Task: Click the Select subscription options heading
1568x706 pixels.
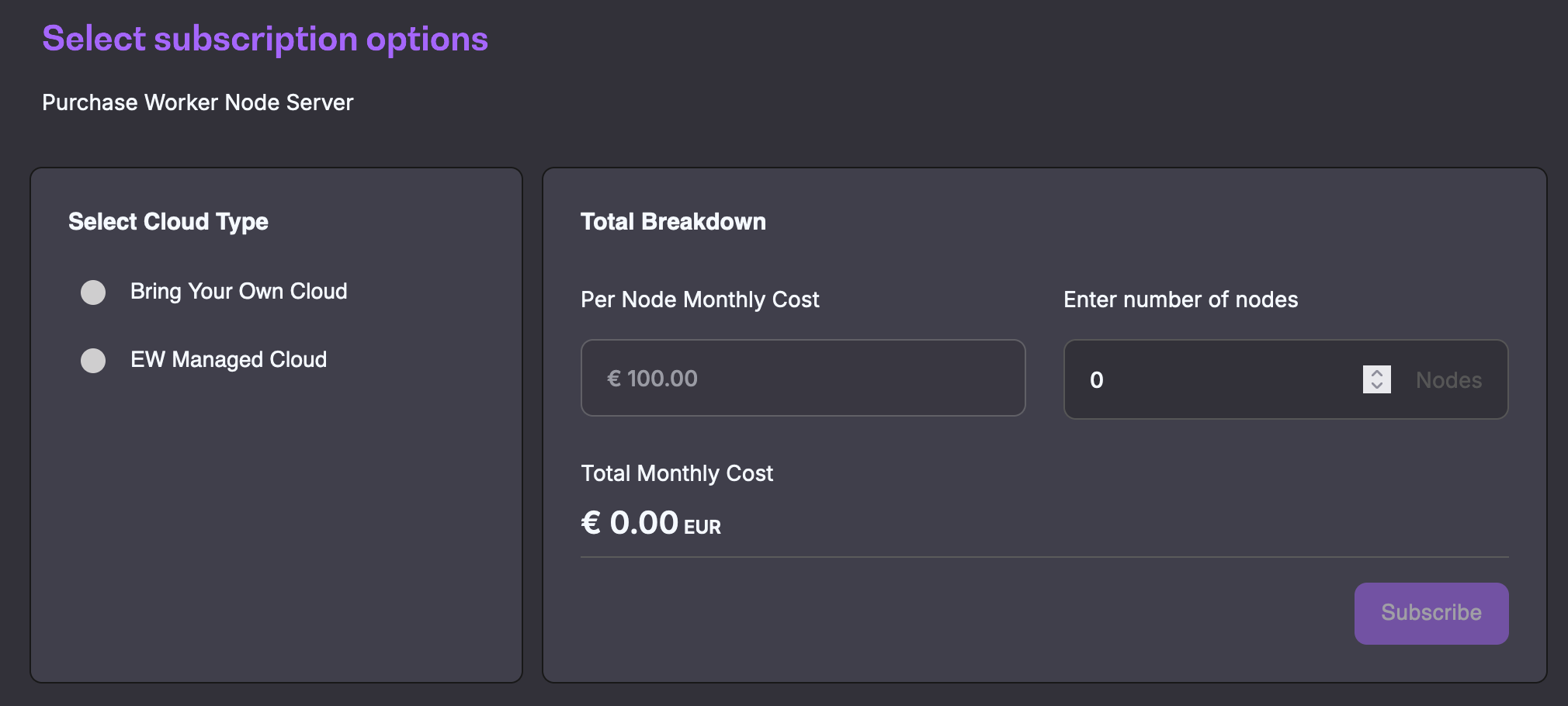Action: 265,39
